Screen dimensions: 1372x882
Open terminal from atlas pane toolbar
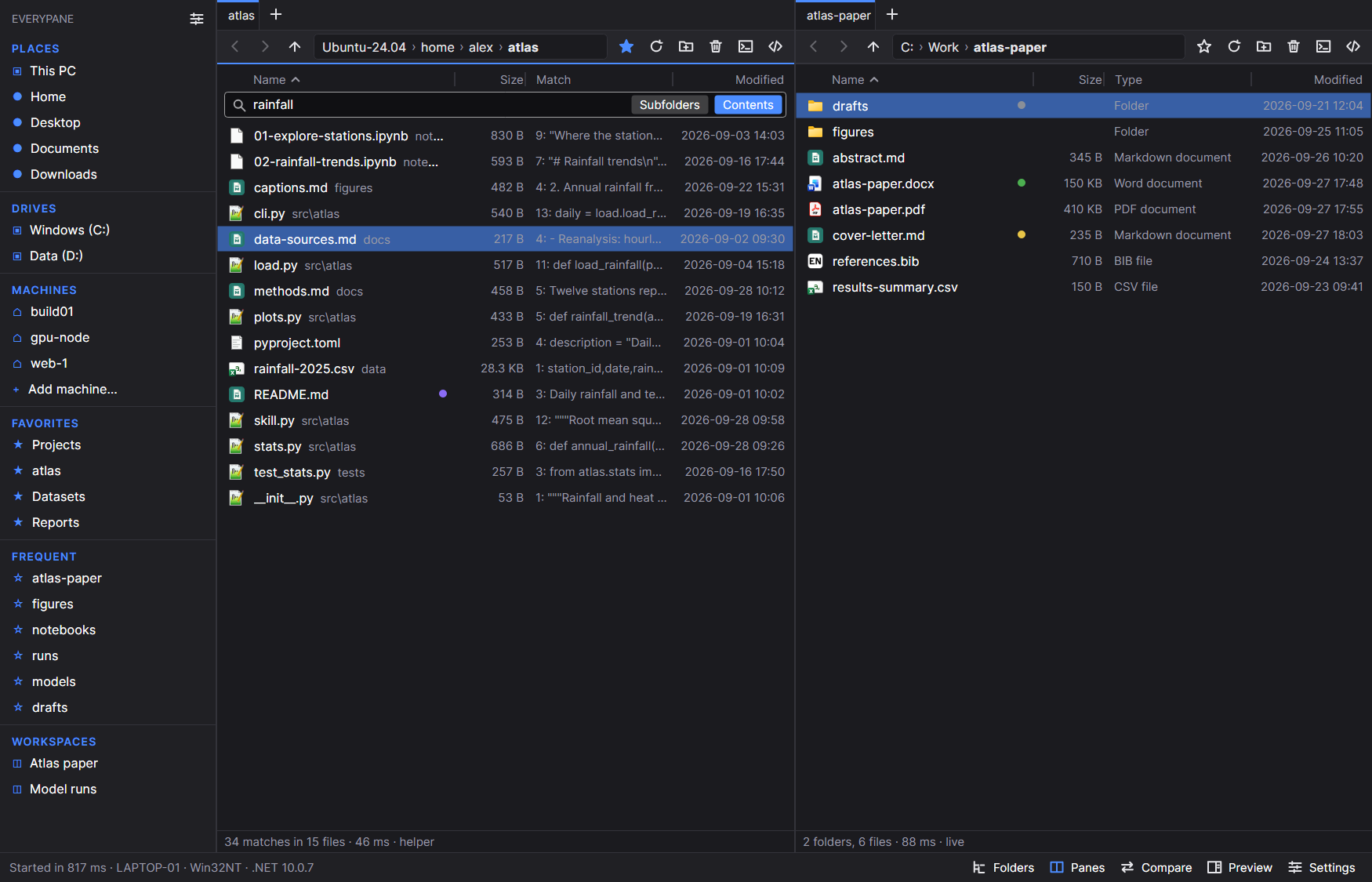tap(746, 47)
